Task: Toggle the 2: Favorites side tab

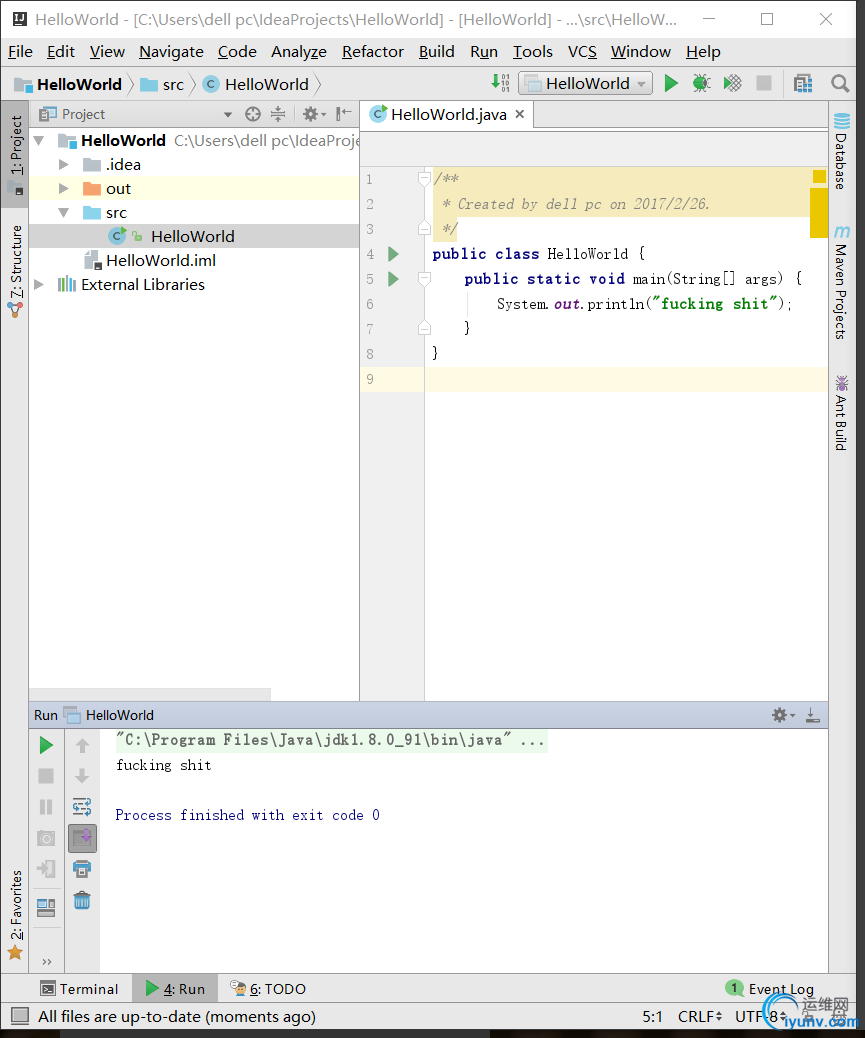Action: (x=15, y=915)
